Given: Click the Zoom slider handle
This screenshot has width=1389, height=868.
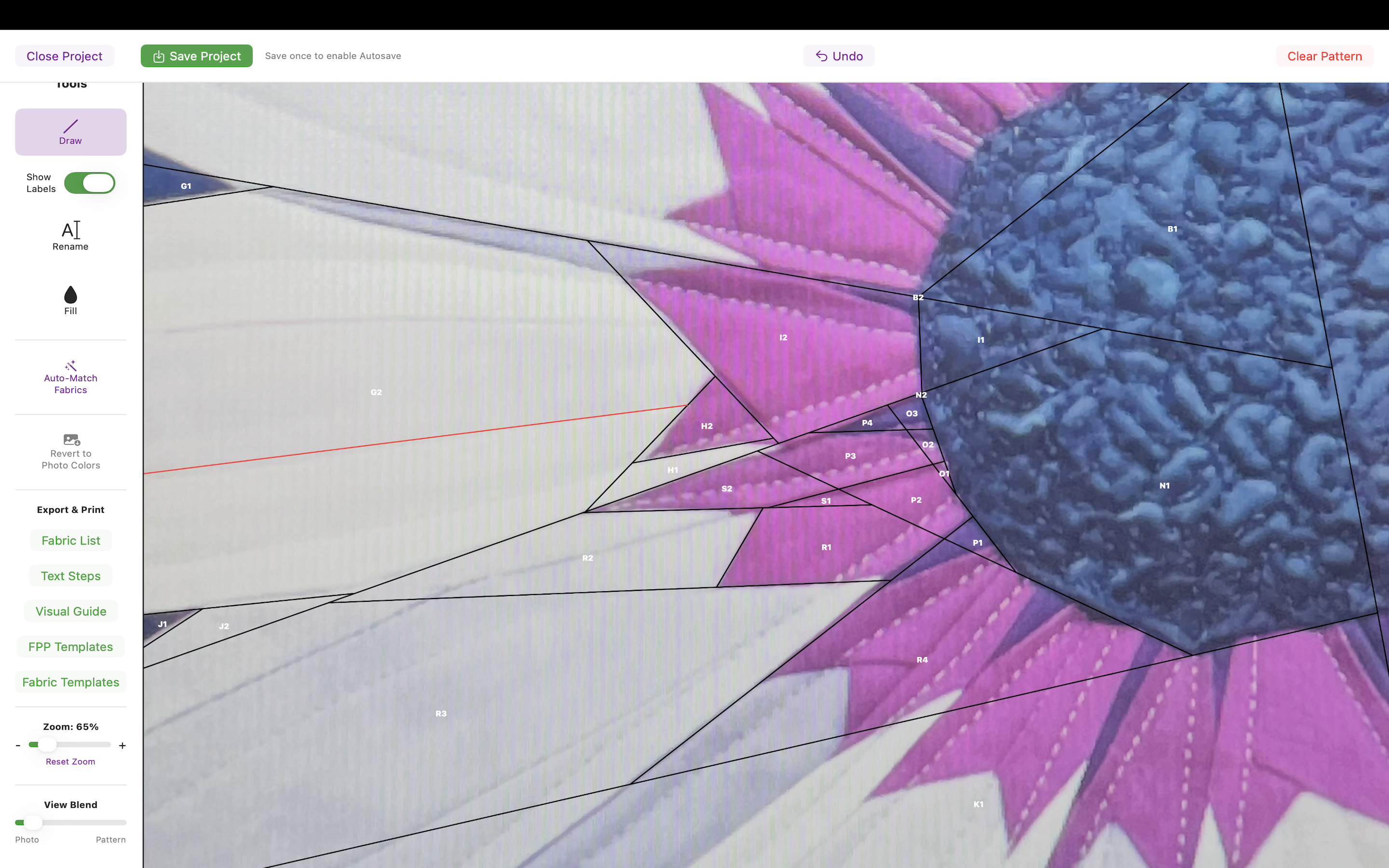Looking at the screenshot, I should tap(47, 745).
